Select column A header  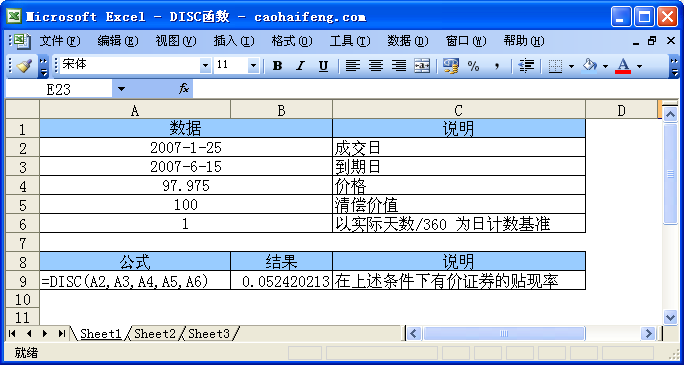coord(135,111)
